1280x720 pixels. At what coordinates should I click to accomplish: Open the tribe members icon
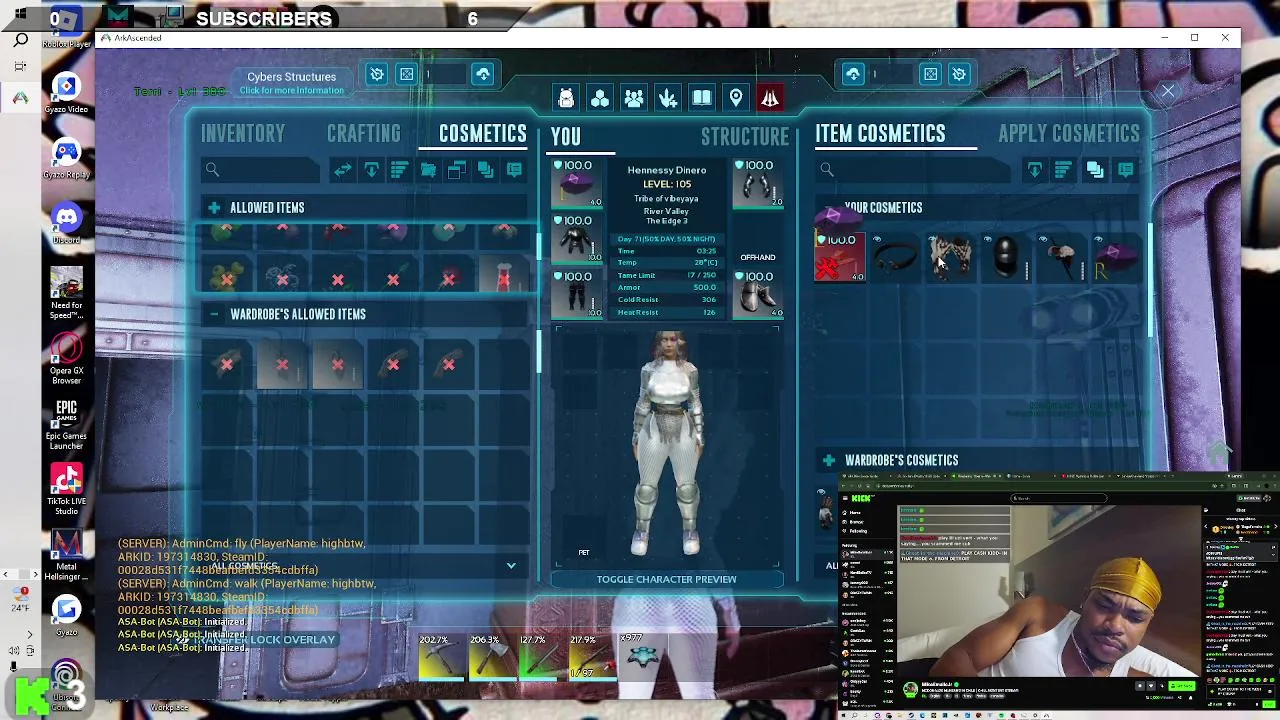pyautogui.click(x=634, y=98)
